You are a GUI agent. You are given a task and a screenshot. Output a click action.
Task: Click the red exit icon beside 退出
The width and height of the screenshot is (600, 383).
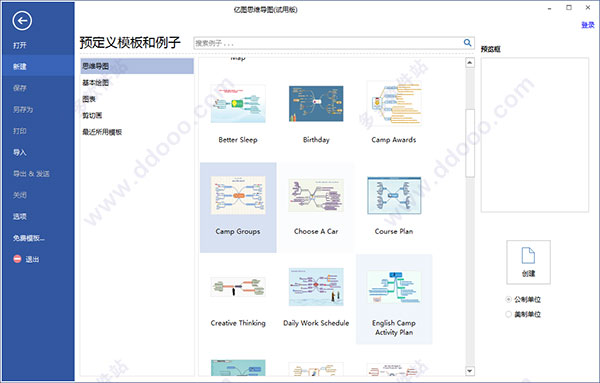pos(17,259)
